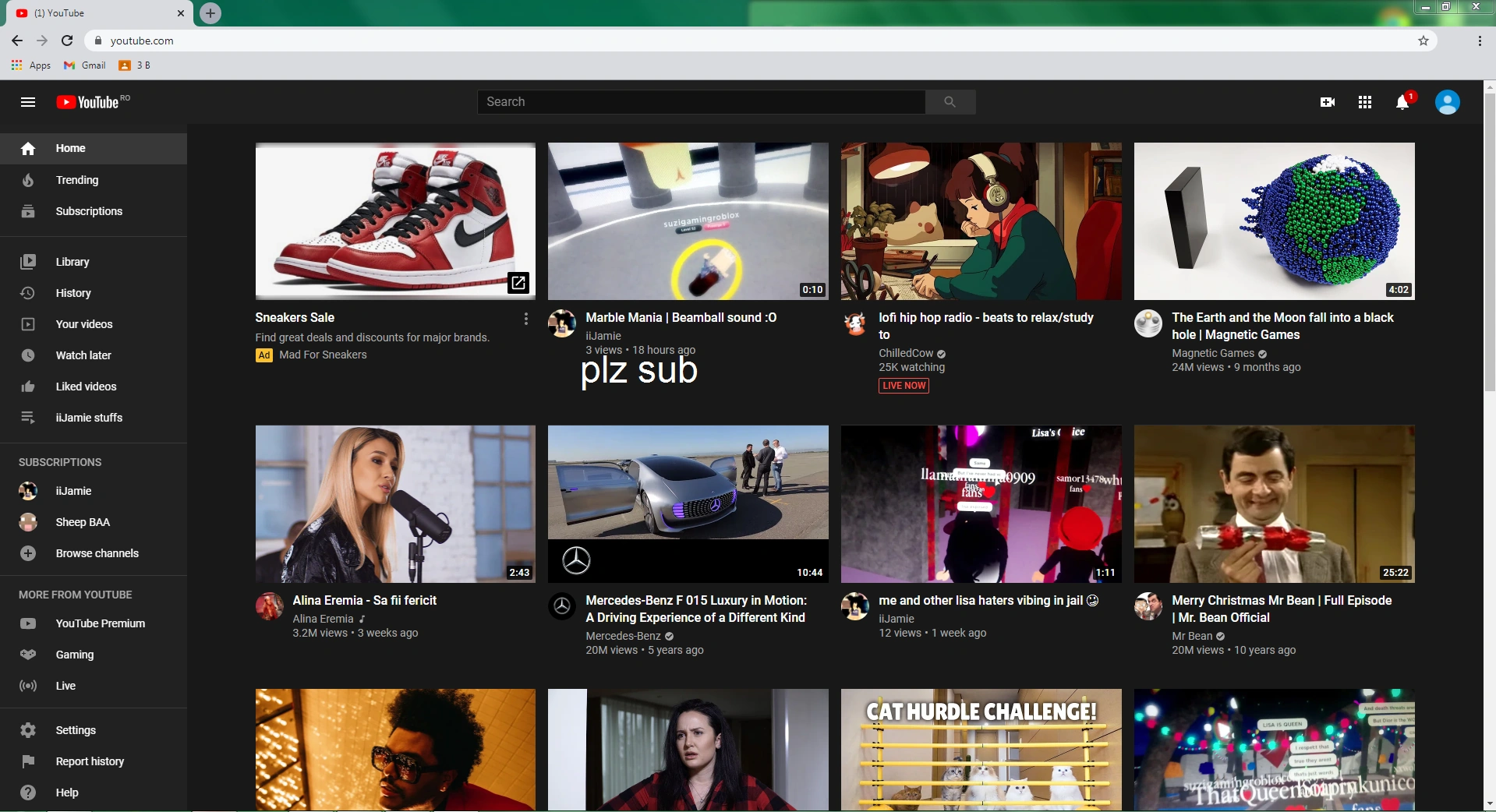Click the LIVE NOW badge
The height and width of the screenshot is (812, 1496).
pos(904,386)
